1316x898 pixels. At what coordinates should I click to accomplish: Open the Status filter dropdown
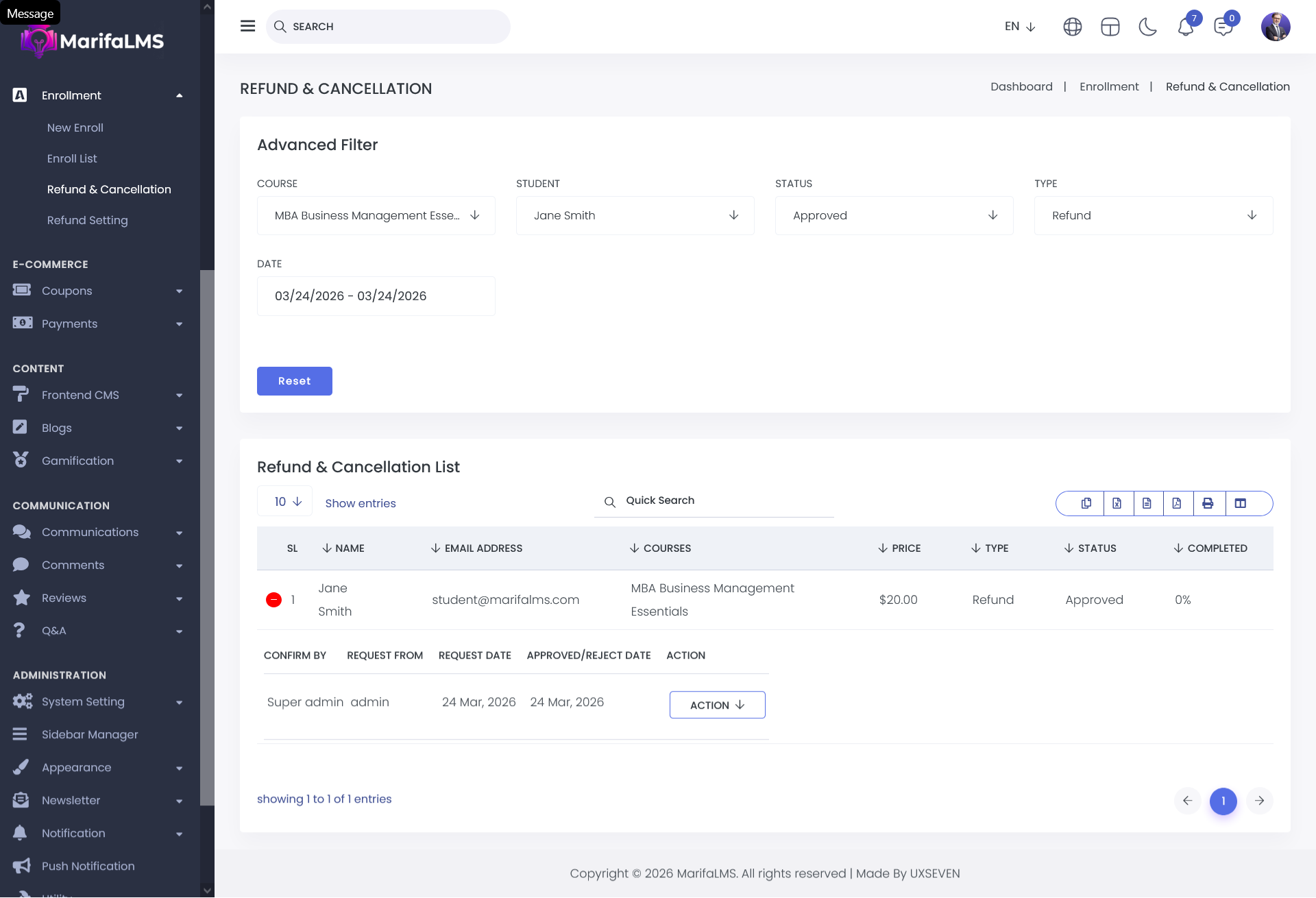pos(894,215)
